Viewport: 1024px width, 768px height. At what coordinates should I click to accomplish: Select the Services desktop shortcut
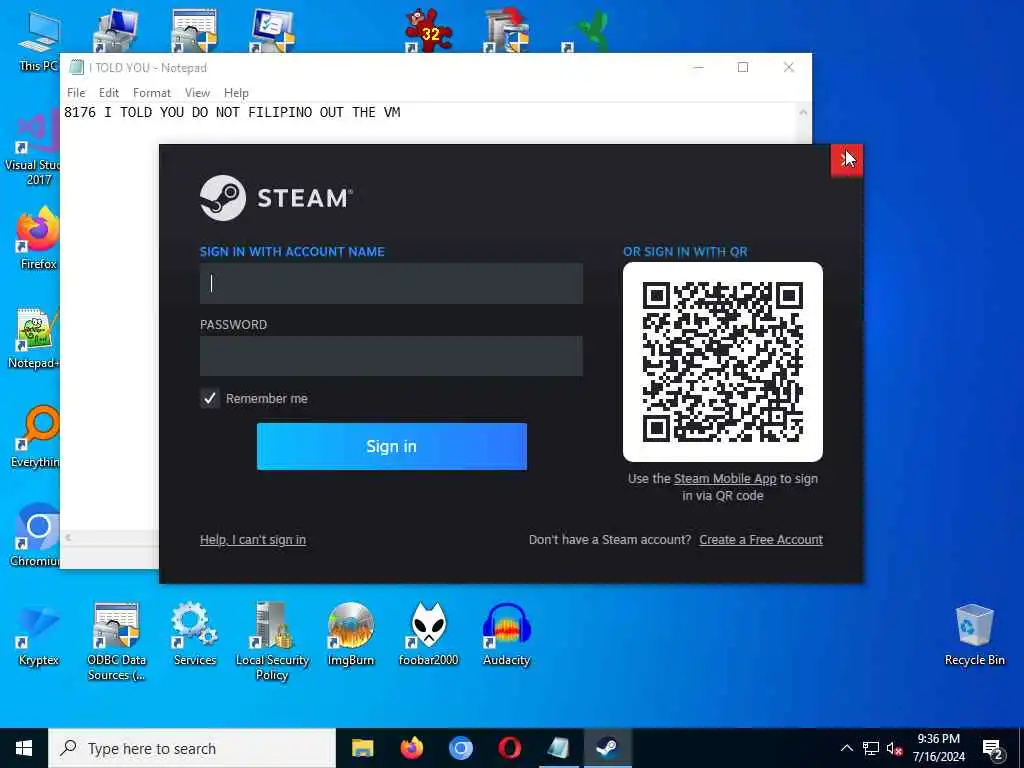(x=195, y=635)
